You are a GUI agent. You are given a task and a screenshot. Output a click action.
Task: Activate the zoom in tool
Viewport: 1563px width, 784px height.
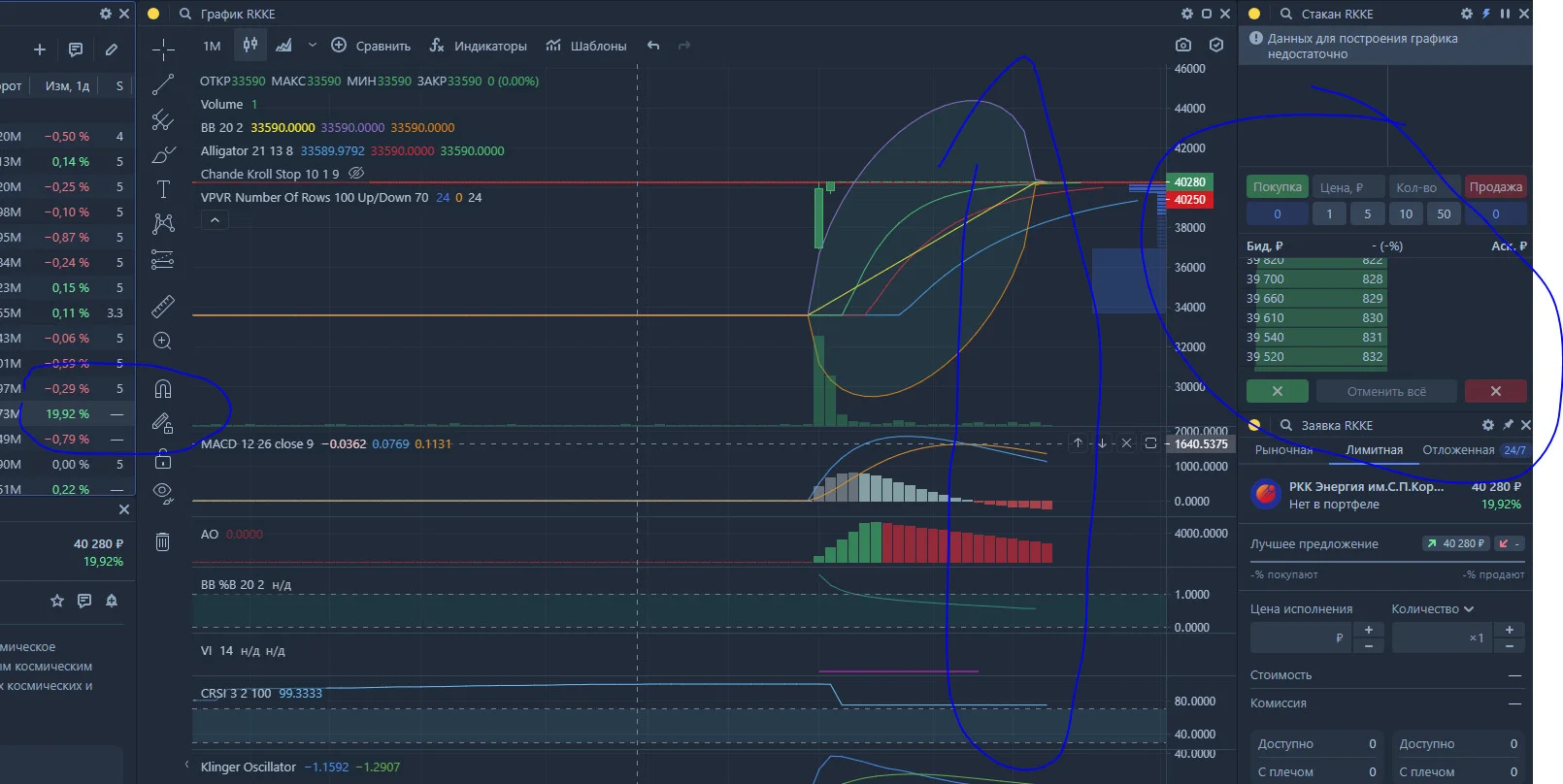point(163,341)
